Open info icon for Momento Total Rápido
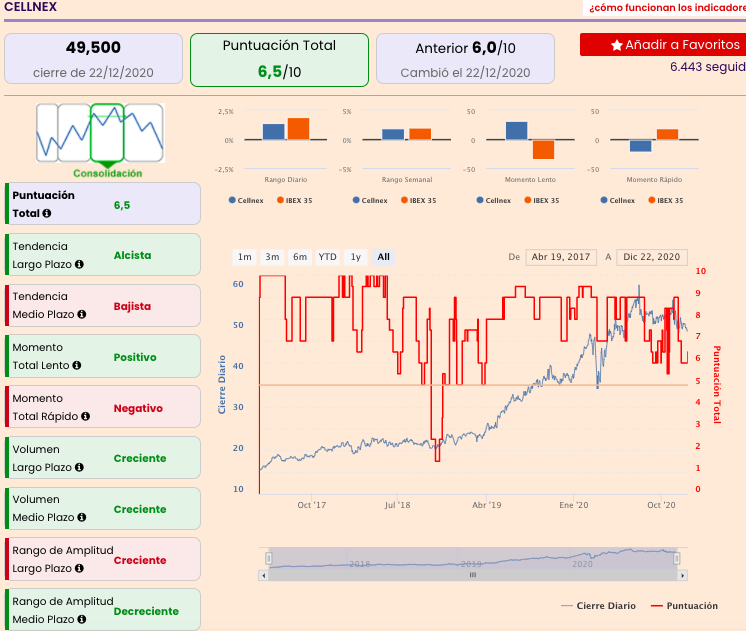The width and height of the screenshot is (746, 631). coord(85,416)
